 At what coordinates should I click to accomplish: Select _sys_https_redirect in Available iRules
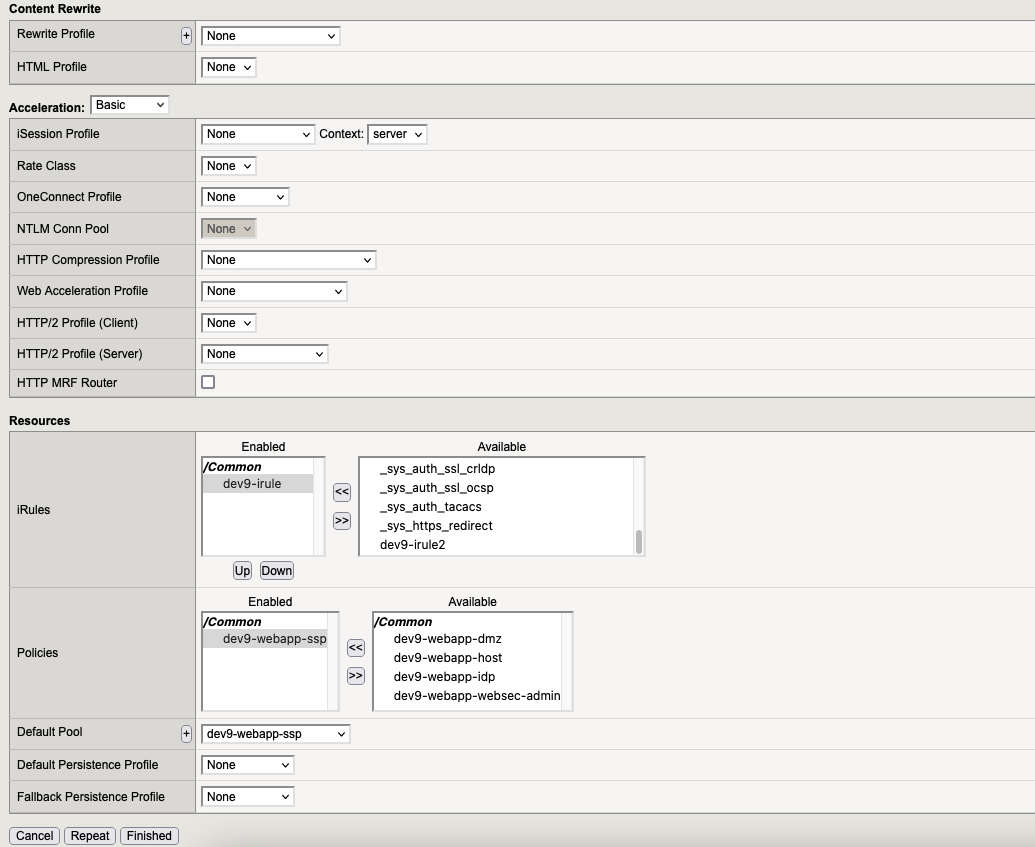point(436,526)
